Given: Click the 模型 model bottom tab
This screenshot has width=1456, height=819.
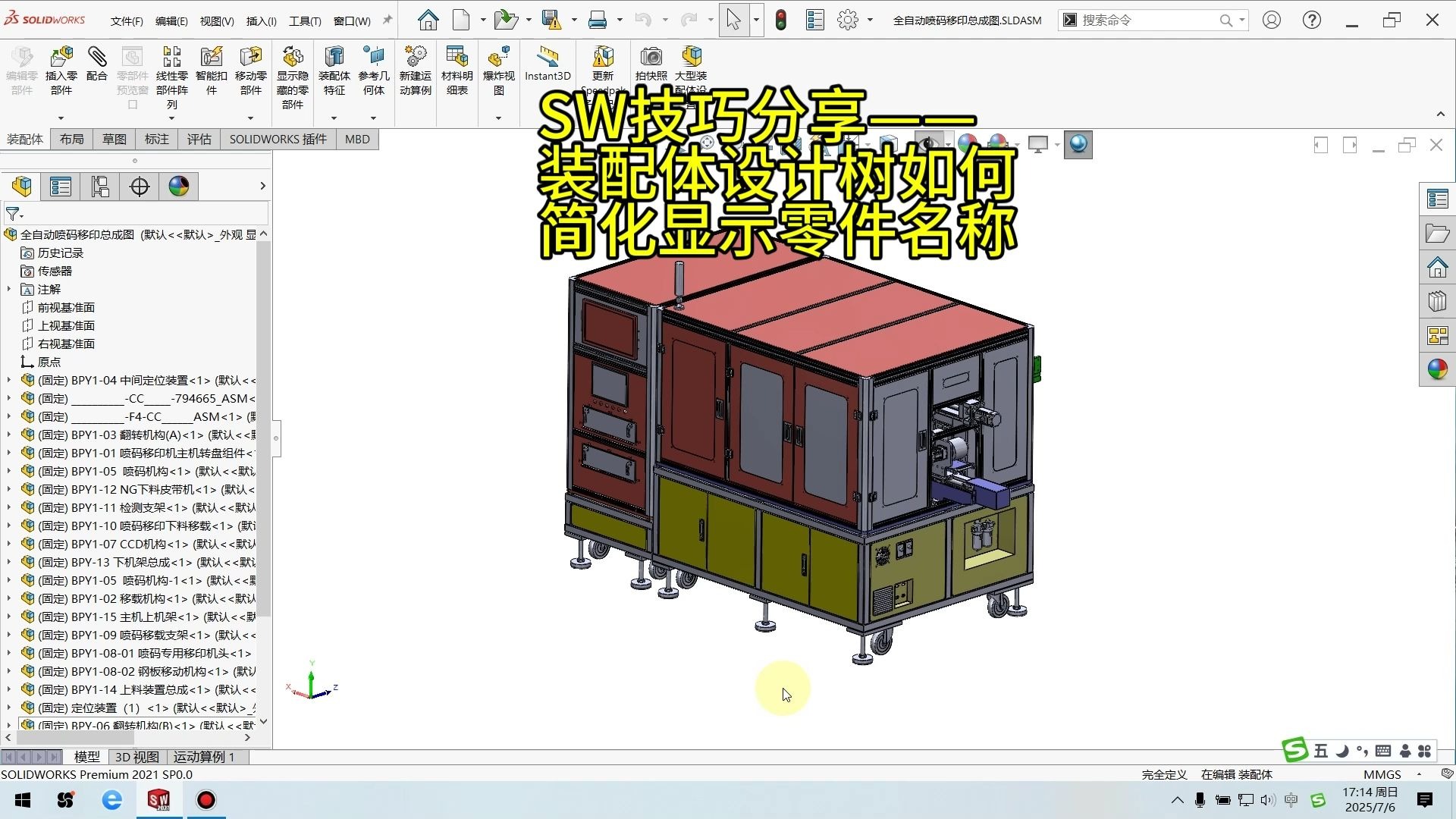Looking at the screenshot, I should pos(86,757).
